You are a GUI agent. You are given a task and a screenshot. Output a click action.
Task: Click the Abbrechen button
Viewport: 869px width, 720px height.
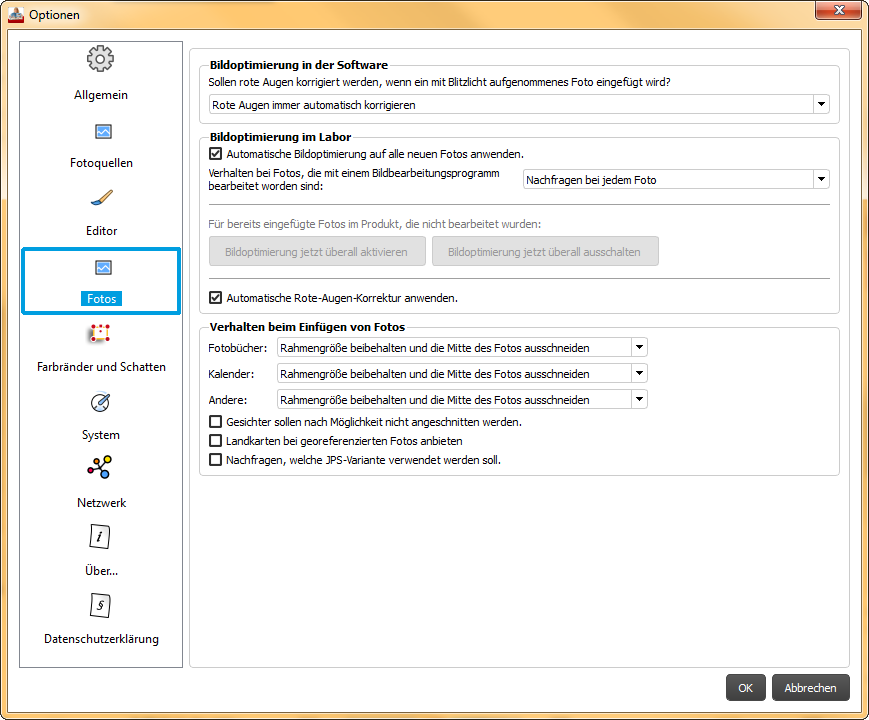[x=810, y=688]
